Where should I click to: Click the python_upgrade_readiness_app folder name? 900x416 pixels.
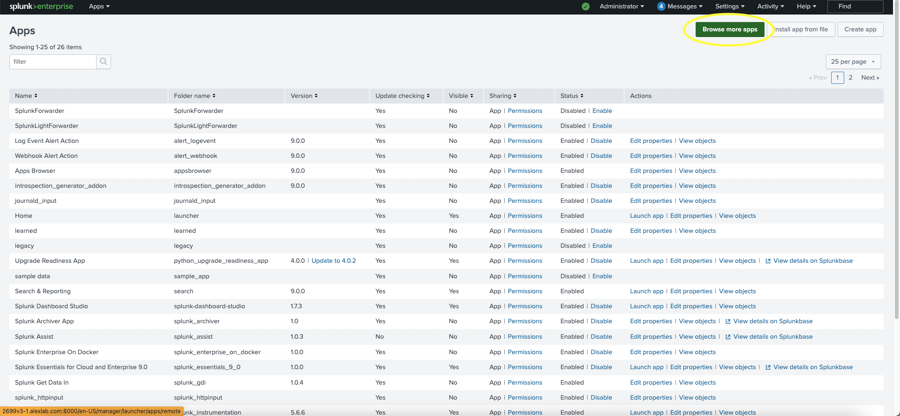click(220, 261)
